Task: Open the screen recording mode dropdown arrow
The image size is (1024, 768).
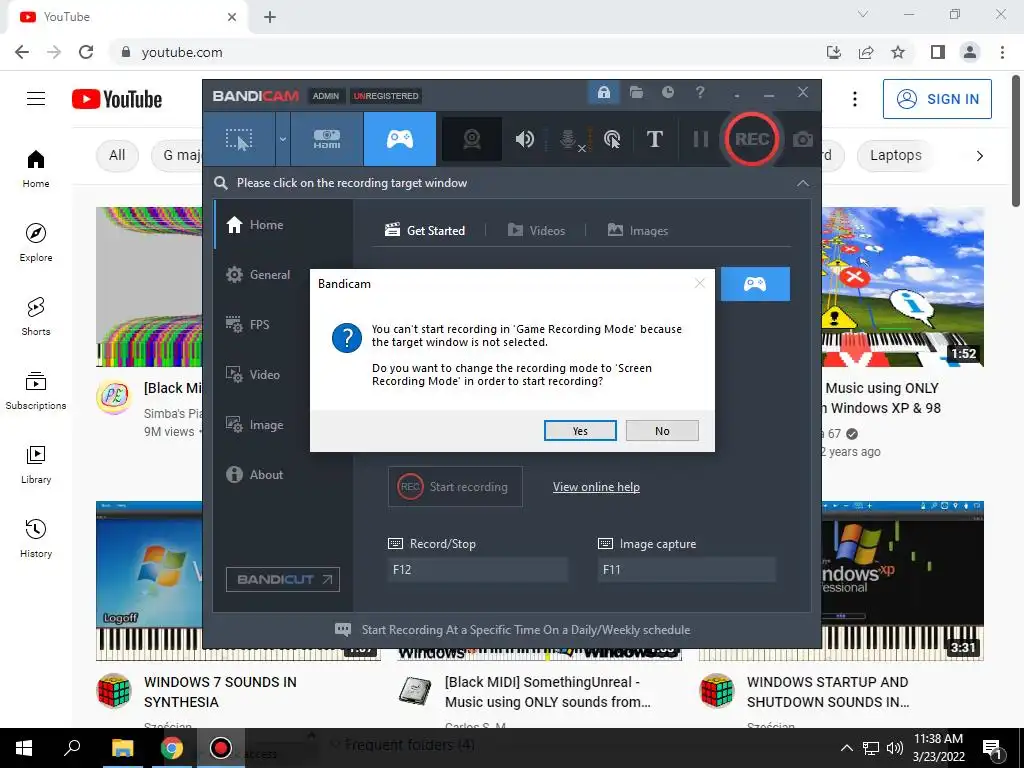Action: click(x=283, y=139)
